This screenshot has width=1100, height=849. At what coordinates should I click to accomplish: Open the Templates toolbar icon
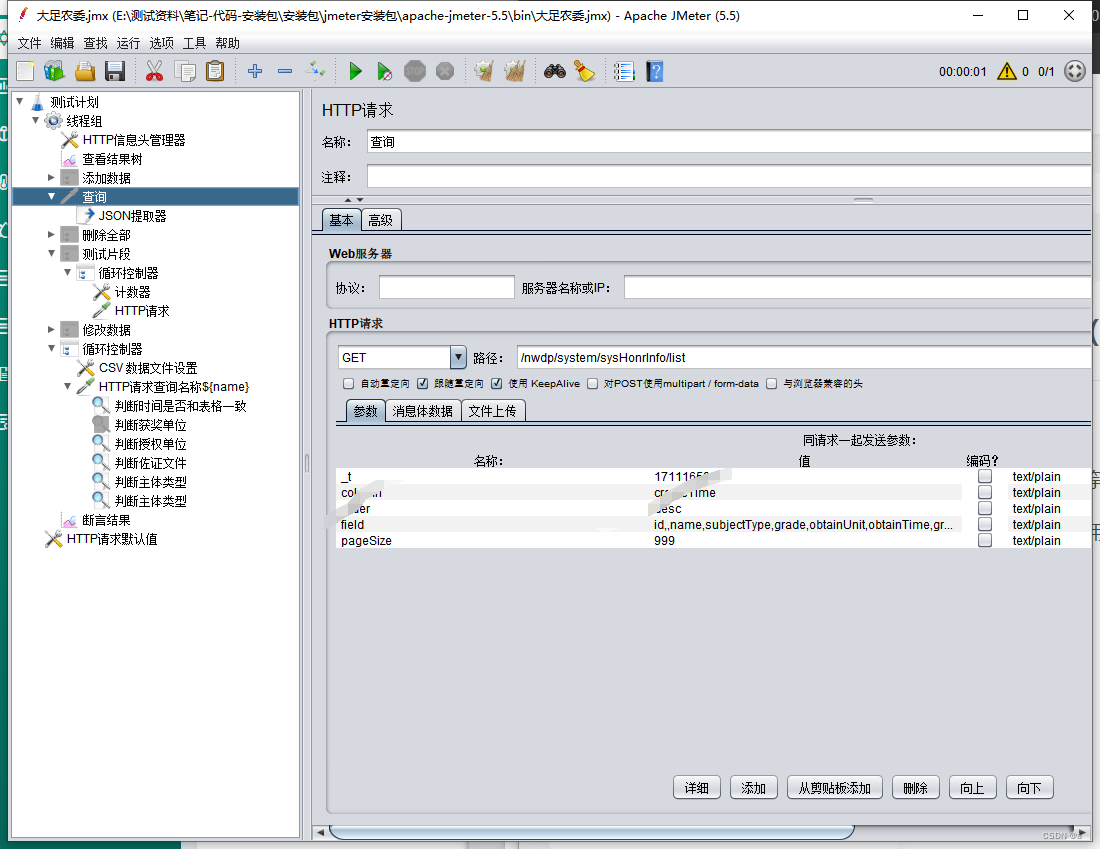pos(54,71)
